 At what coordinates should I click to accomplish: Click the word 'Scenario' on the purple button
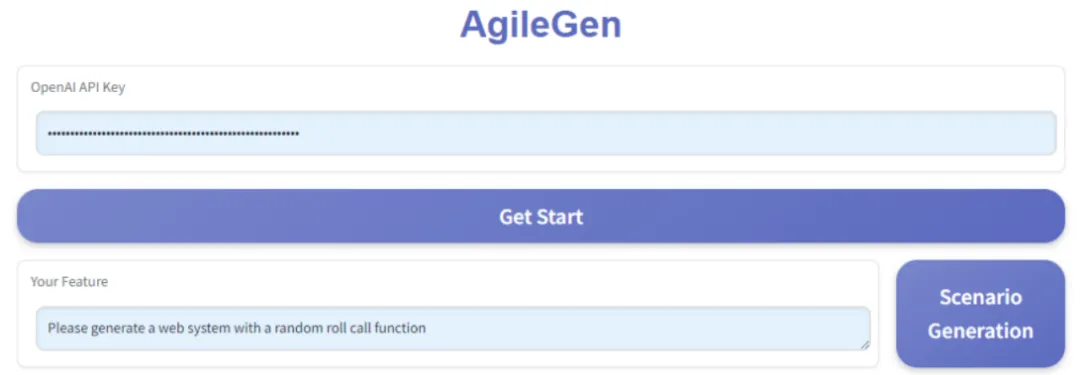pyautogui.click(x=980, y=297)
